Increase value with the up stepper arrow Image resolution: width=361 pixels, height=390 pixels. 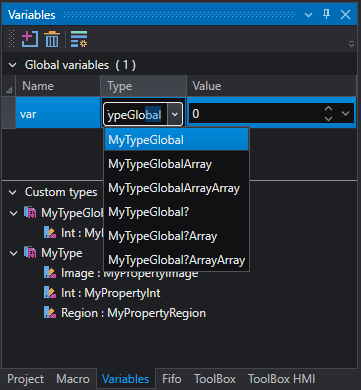pyautogui.click(x=329, y=109)
